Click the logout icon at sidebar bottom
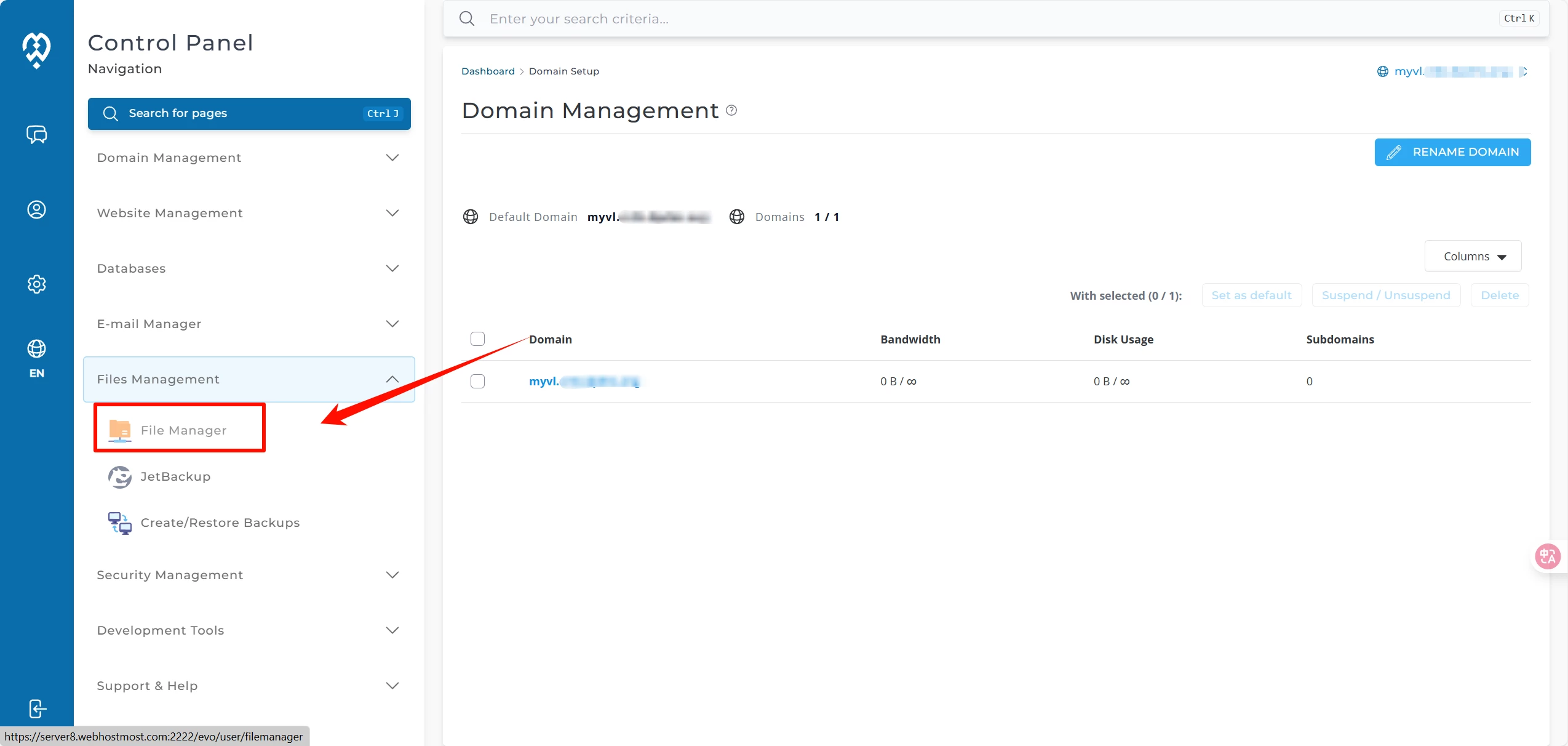Viewport: 1568px width, 746px height. [36, 709]
